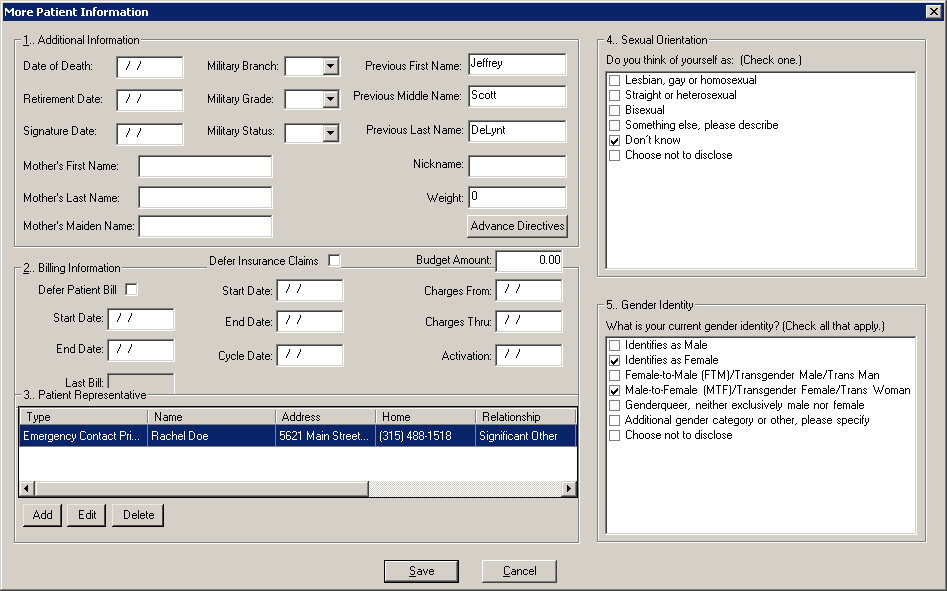Uncheck the Don't know orientation option
This screenshot has height=591, width=947.
[614, 141]
